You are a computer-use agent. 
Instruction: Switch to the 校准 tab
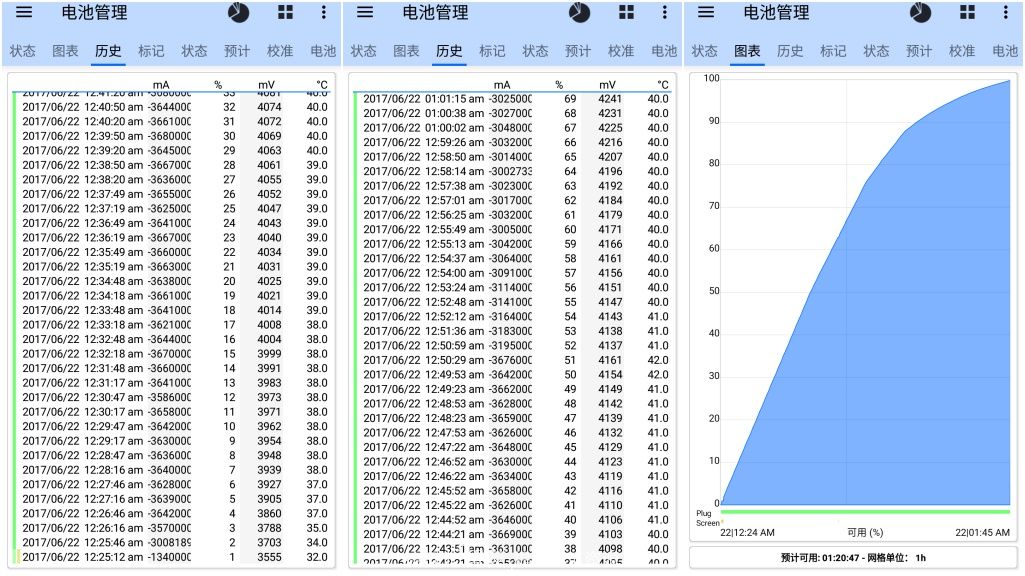280,50
